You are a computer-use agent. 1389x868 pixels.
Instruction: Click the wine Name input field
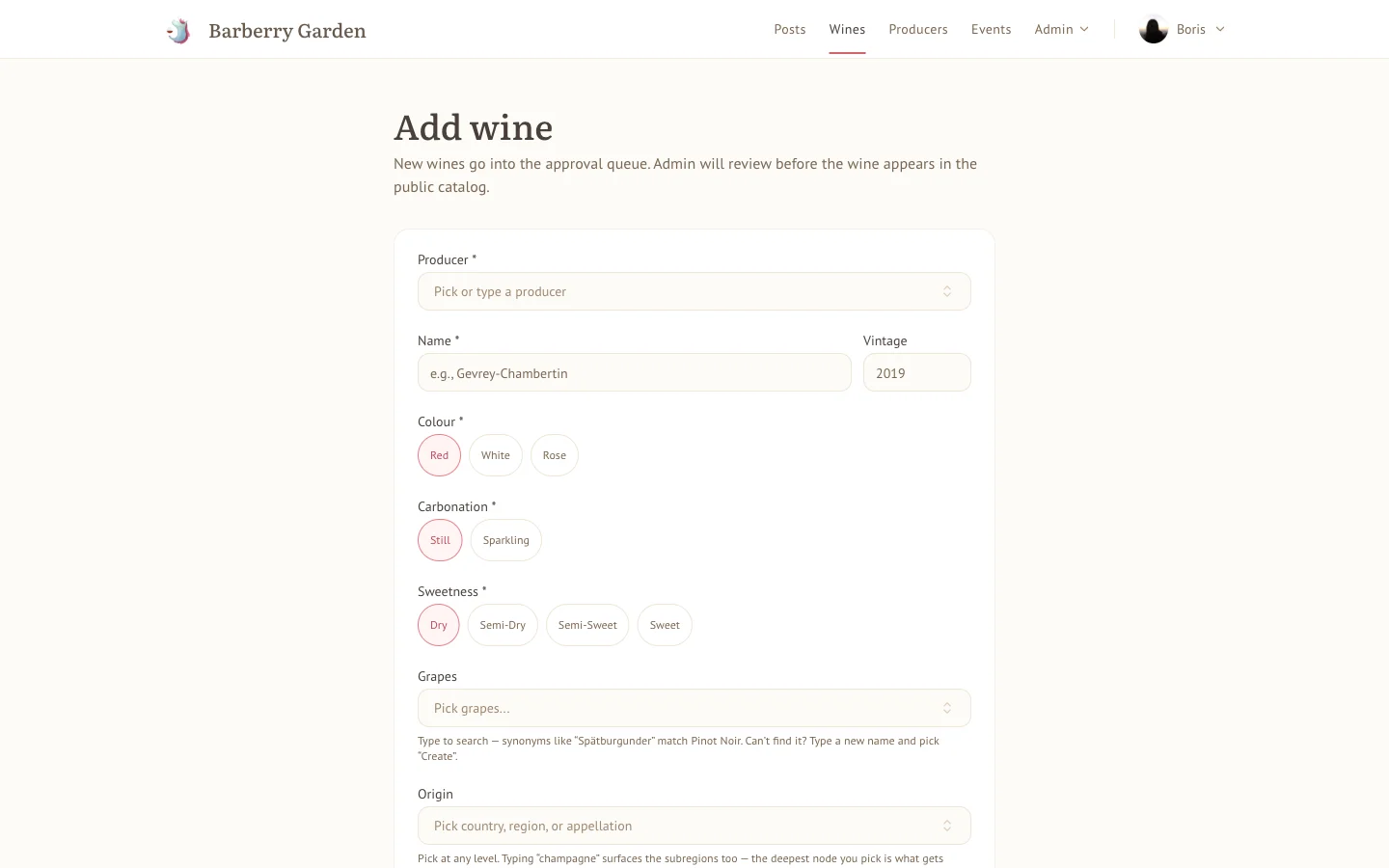[634, 372]
